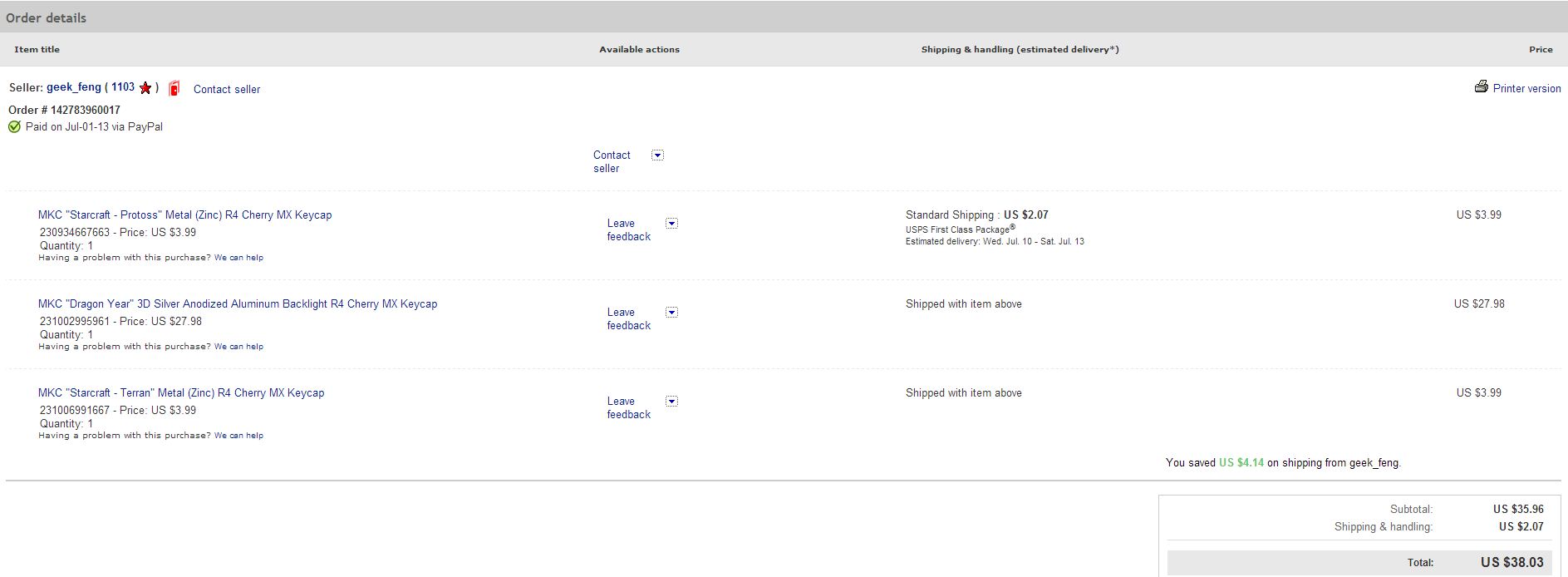Screen dimensions: 1568x577
Task: Click the green paid checkmark icon
Action: (14, 127)
